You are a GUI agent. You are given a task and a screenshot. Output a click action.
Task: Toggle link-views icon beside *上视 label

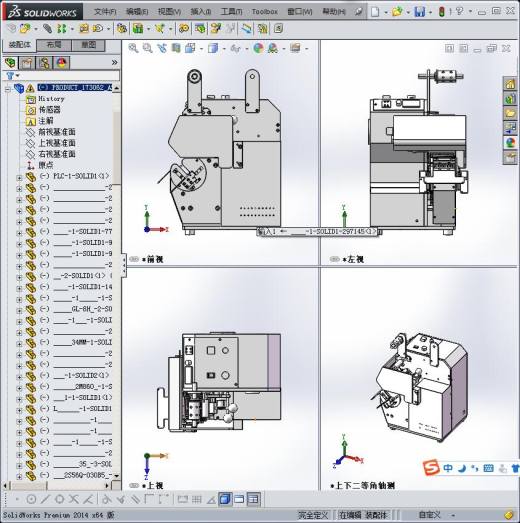point(134,486)
